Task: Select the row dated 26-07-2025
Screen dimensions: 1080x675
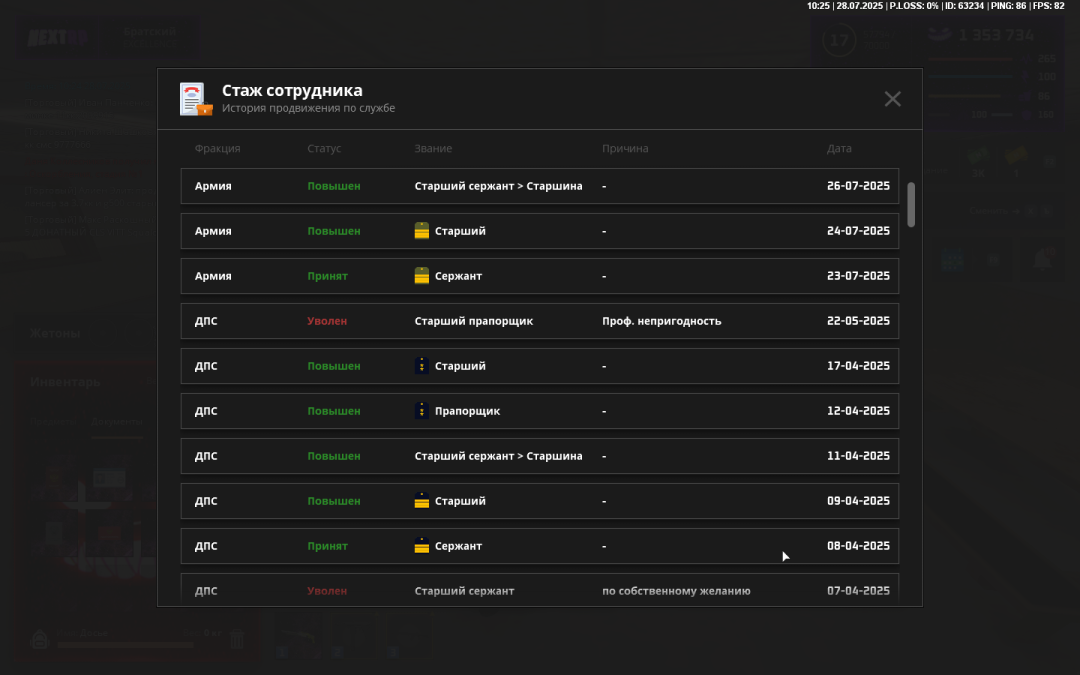Action: tap(539, 186)
